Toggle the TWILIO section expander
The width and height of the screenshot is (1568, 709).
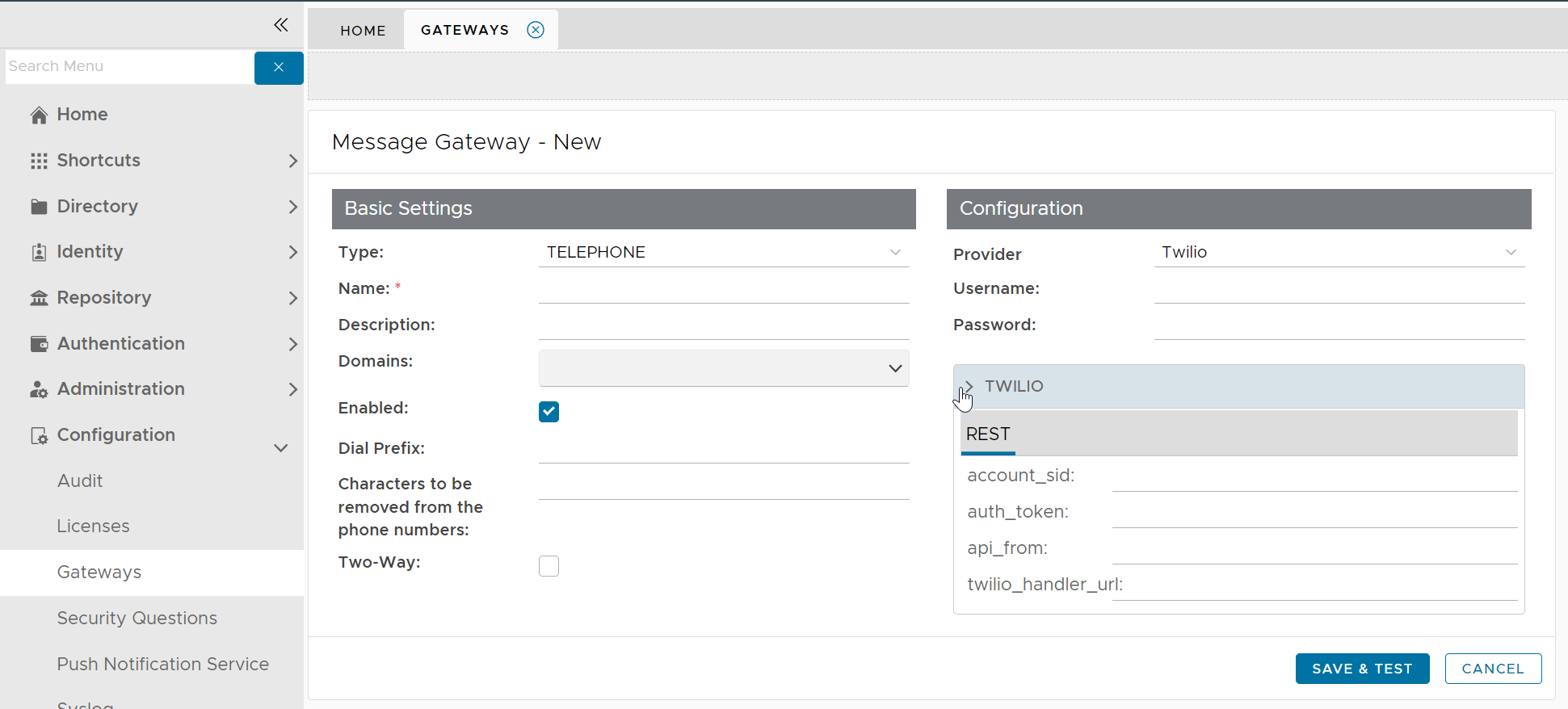click(969, 387)
